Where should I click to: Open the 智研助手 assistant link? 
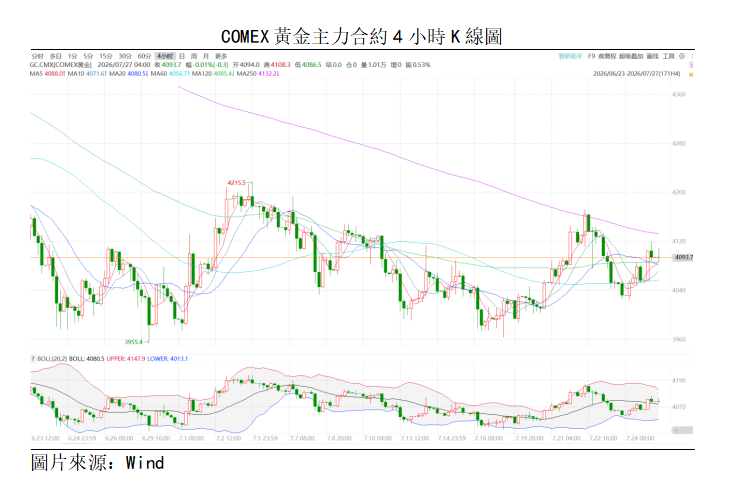tap(570, 56)
